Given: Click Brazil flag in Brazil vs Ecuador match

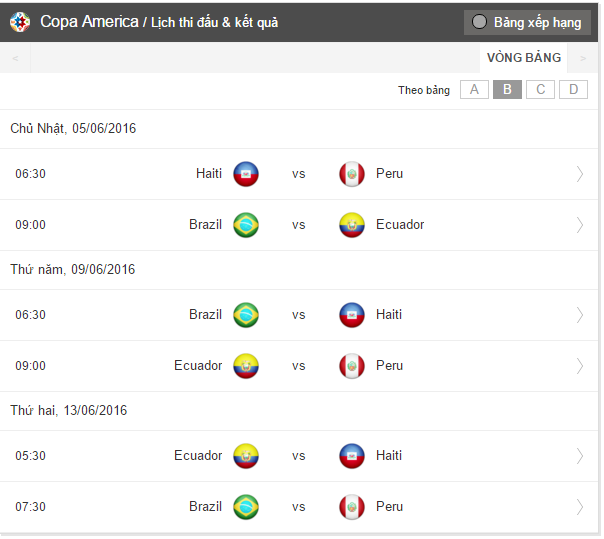Looking at the screenshot, I should point(246,225).
